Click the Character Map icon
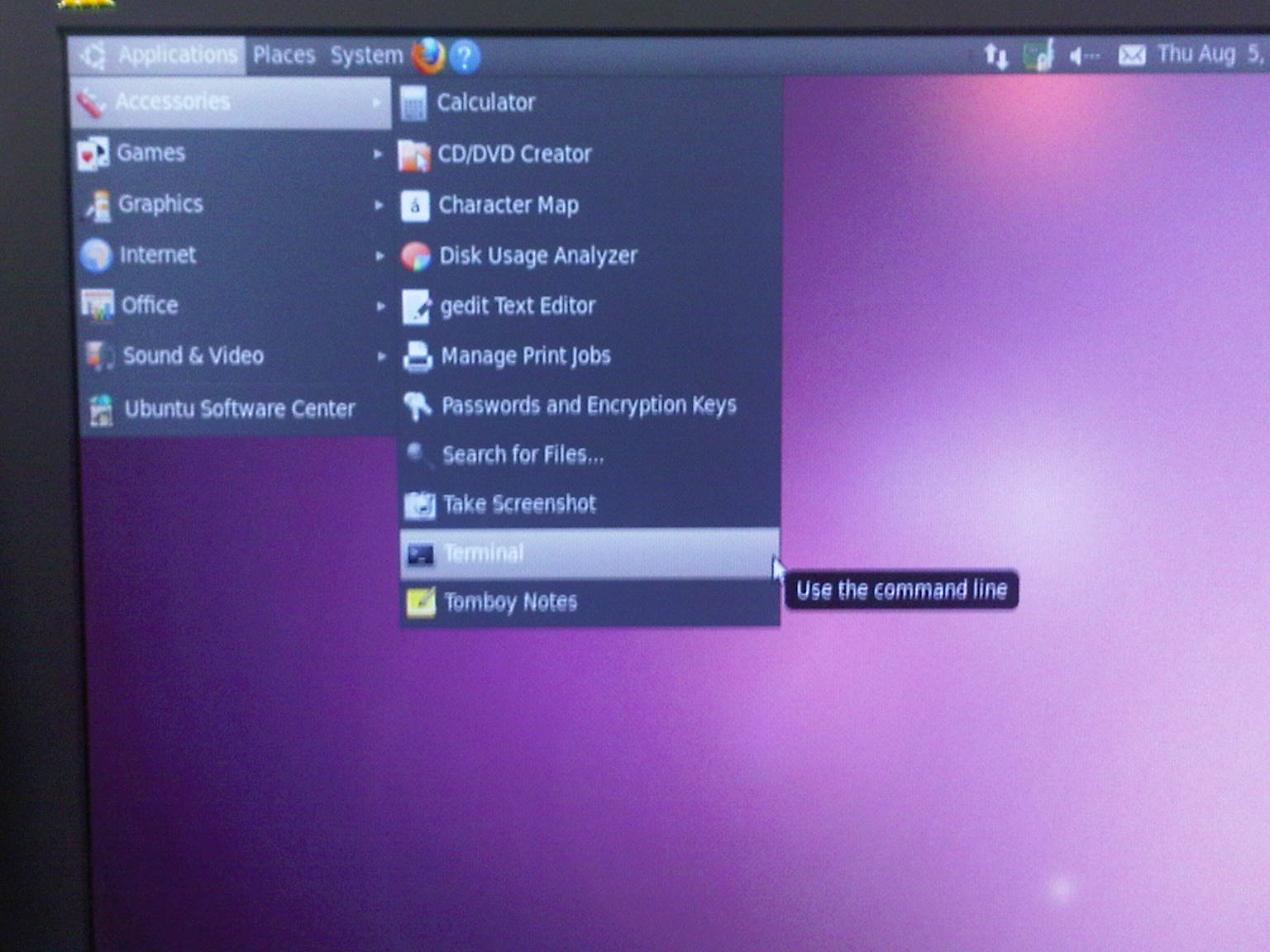The width and height of the screenshot is (1270, 952). click(x=415, y=206)
